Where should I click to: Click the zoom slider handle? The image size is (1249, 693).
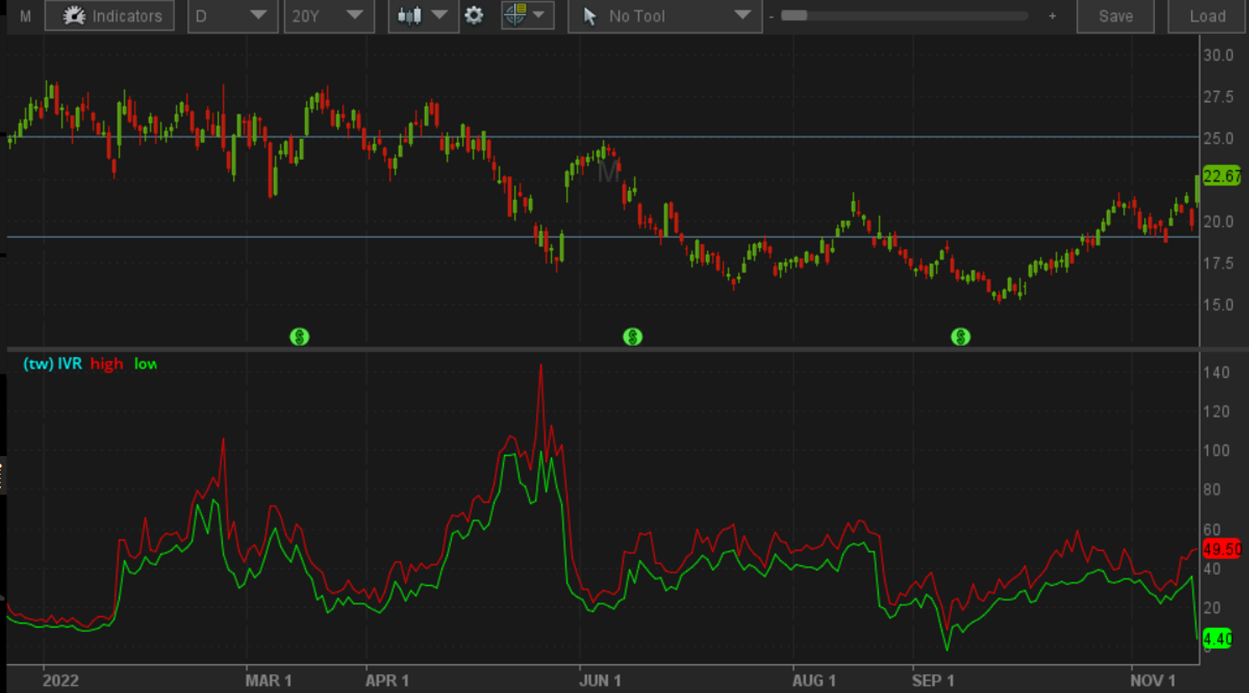(794, 16)
